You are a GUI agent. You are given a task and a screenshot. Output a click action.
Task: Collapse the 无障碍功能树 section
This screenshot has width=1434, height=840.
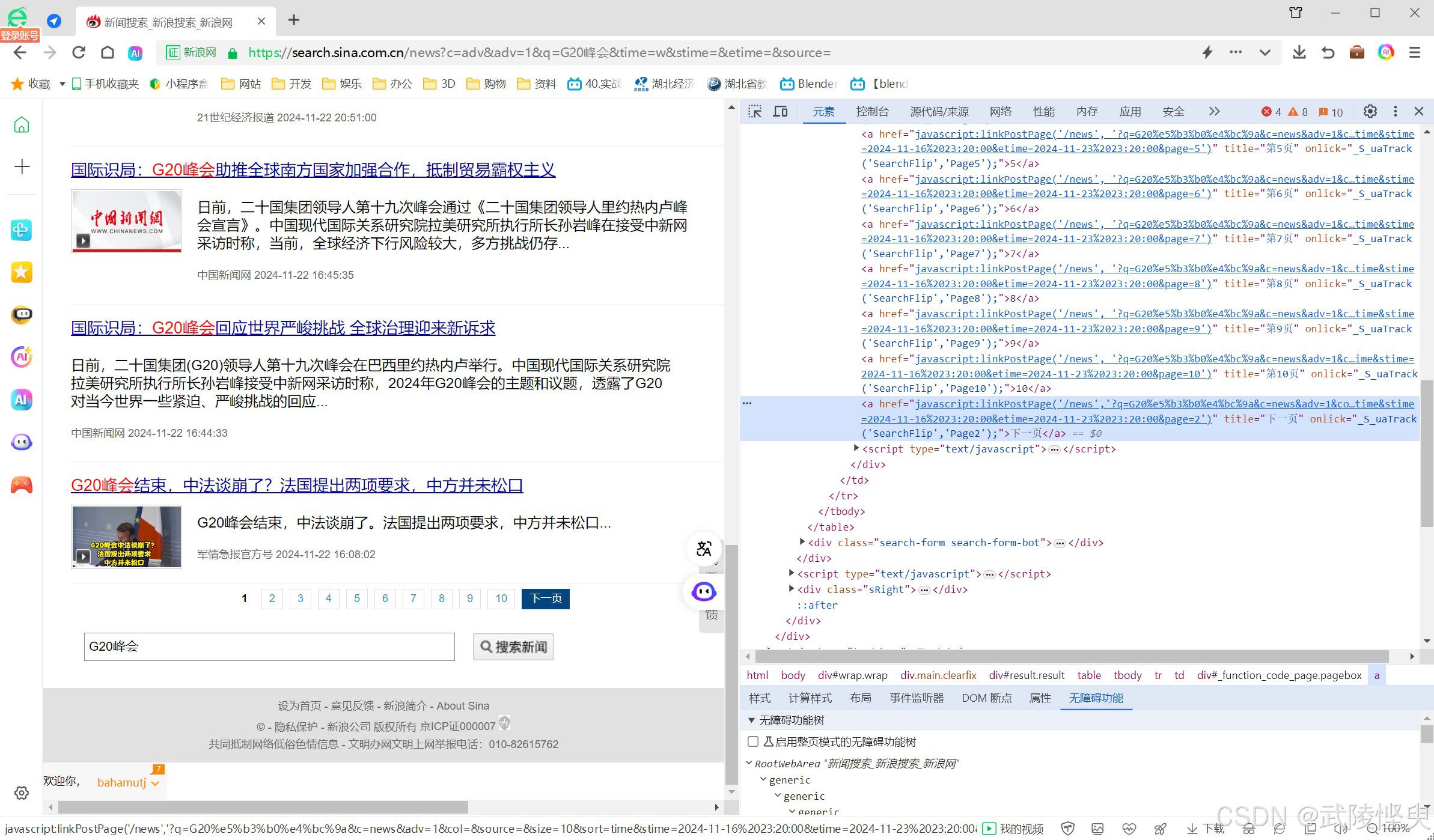coord(751,720)
